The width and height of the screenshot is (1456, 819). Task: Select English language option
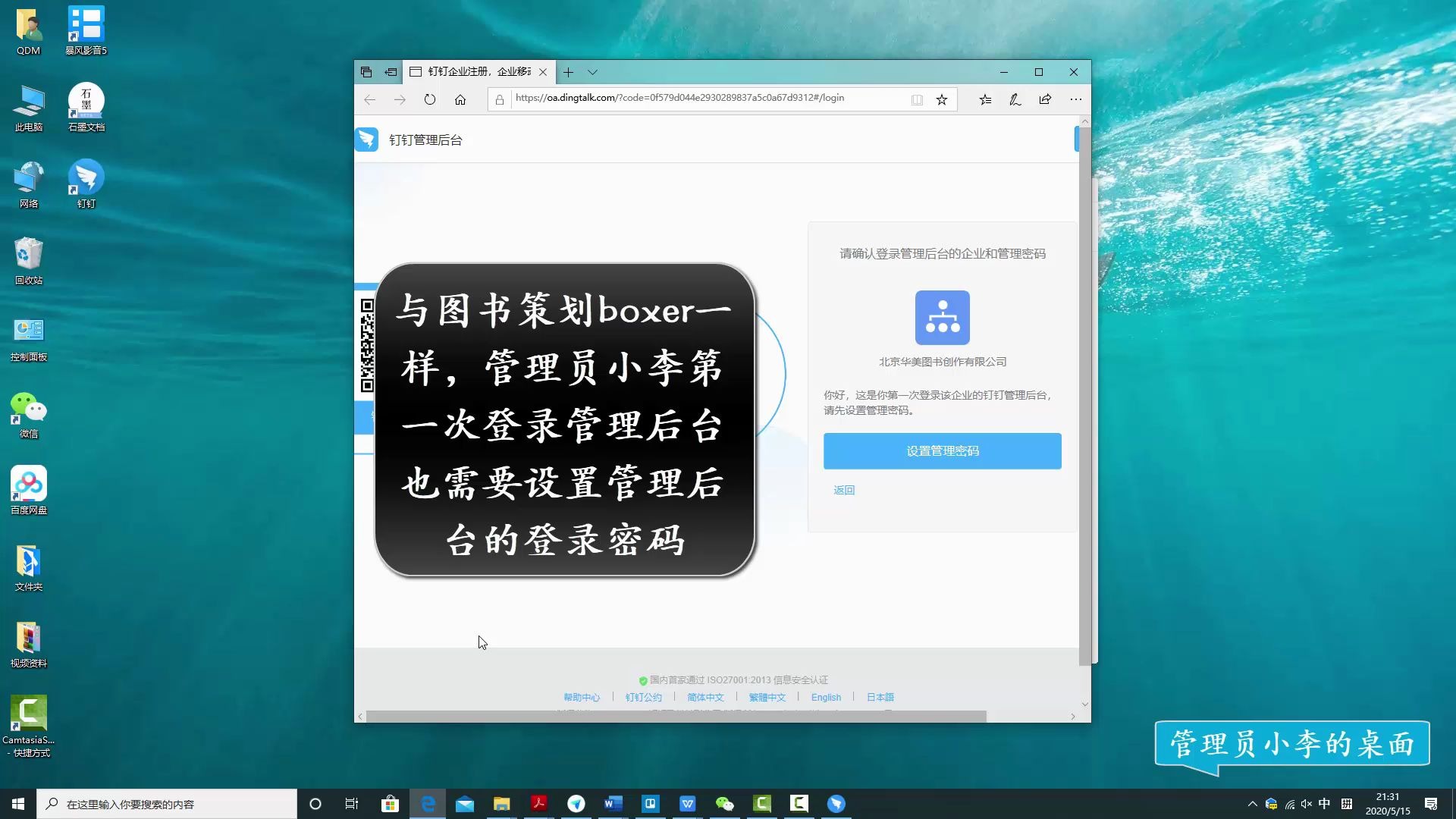826,697
